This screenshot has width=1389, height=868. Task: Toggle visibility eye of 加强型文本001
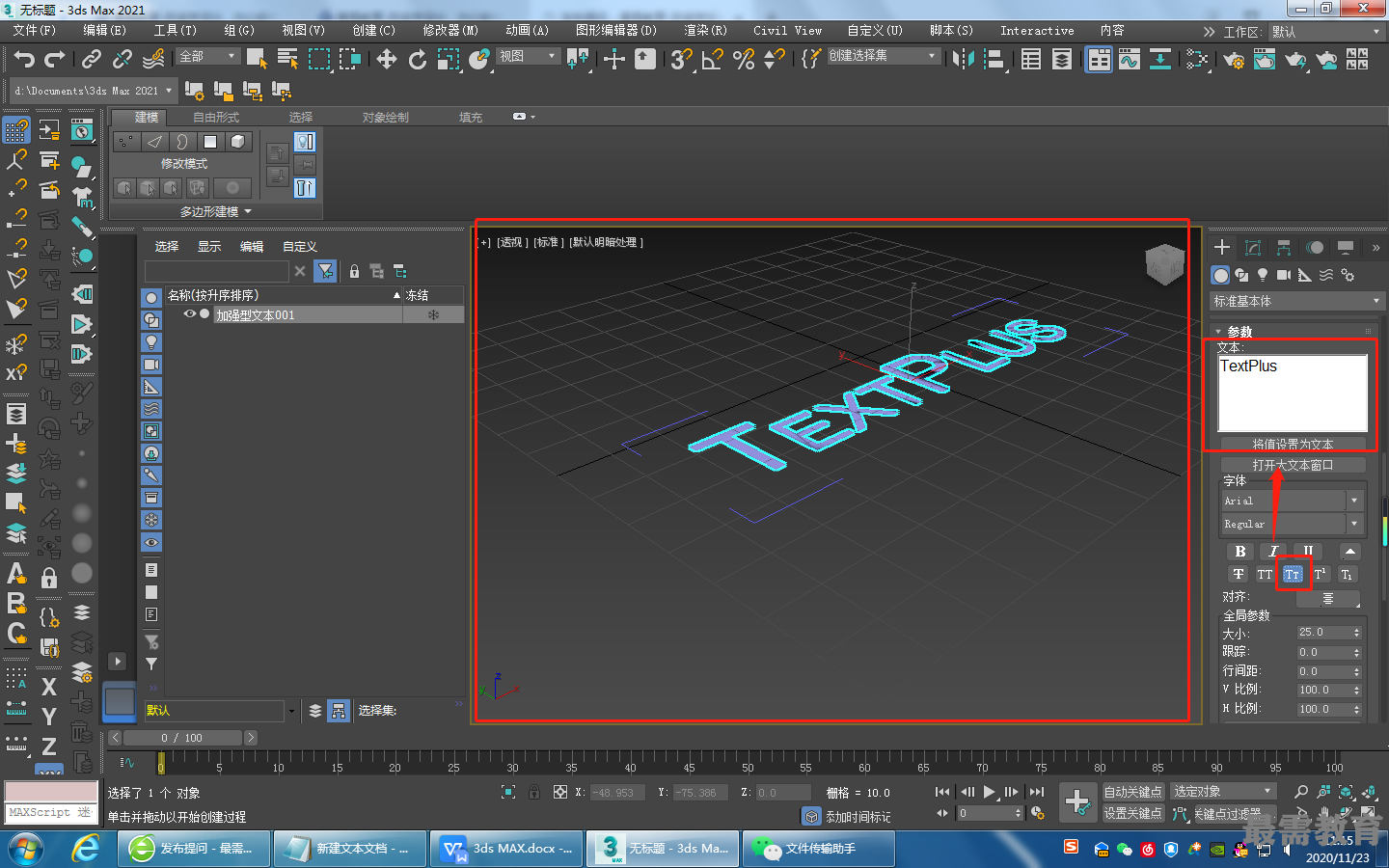(190, 314)
